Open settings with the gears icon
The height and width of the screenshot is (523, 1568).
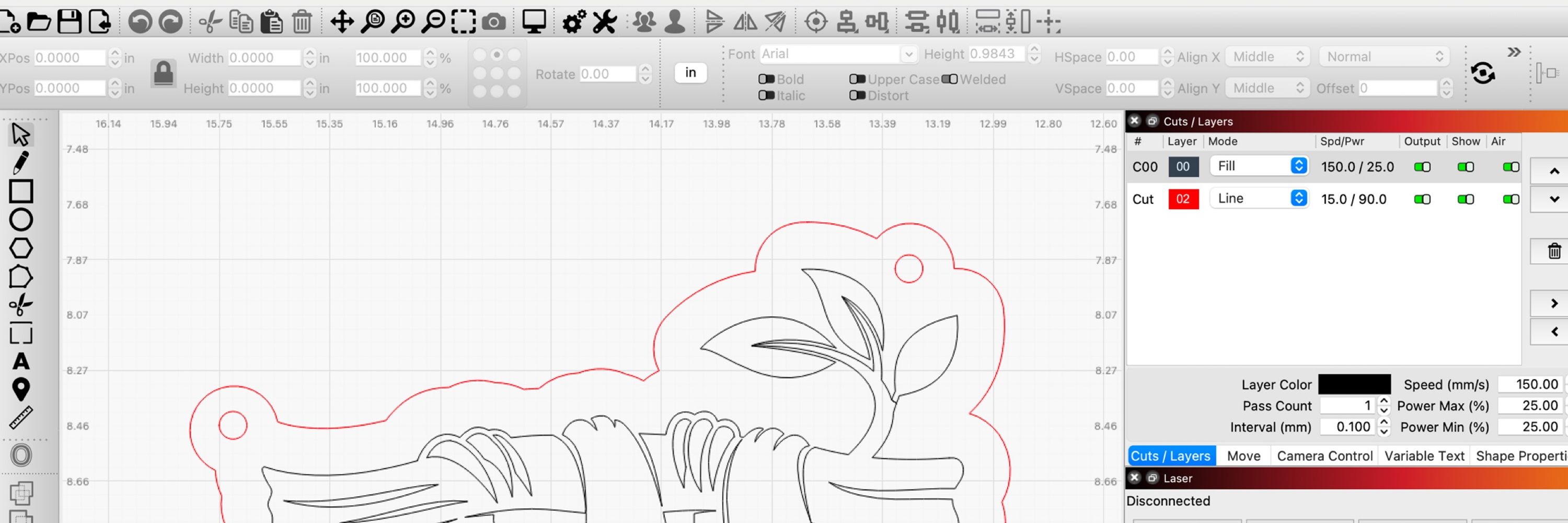click(x=574, y=22)
